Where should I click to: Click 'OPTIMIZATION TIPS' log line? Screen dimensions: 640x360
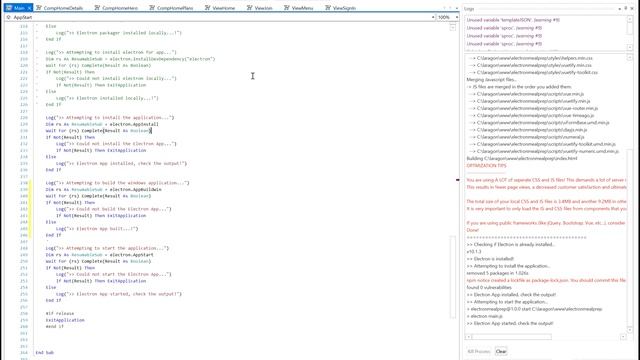[487, 166]
